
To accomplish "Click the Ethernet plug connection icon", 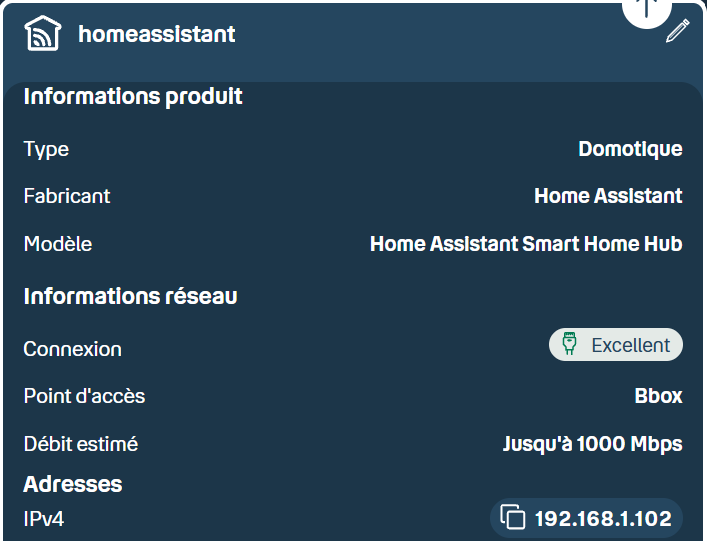I will pos(569,343).
